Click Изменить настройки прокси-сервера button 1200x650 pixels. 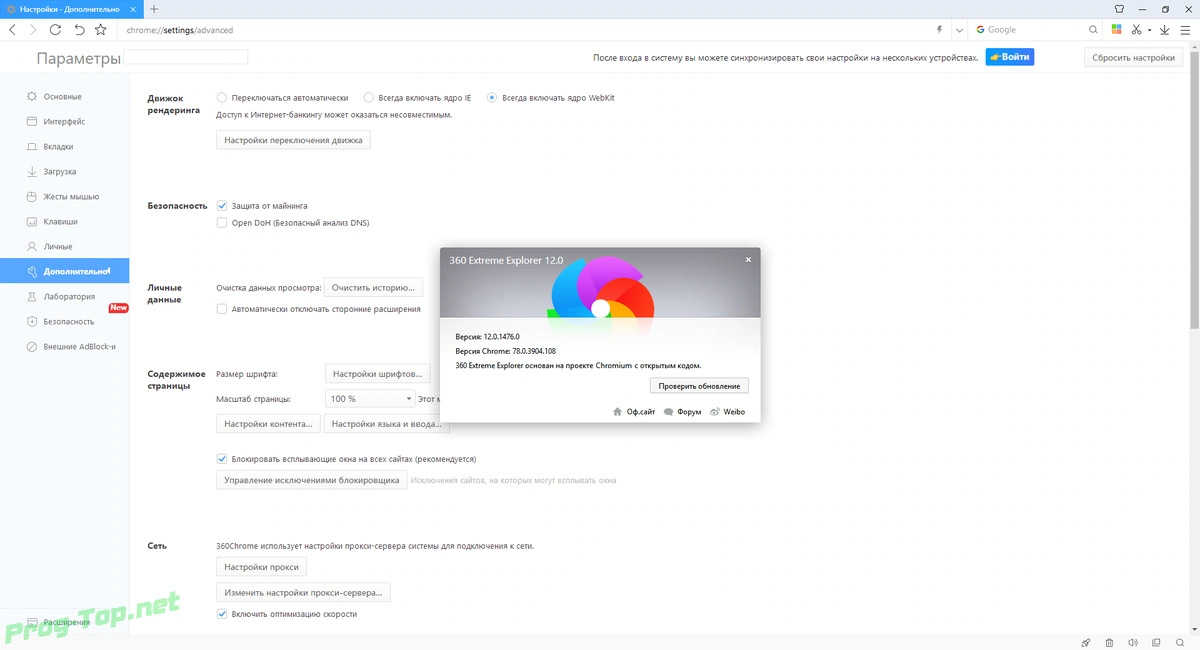[x=303, y=593]
